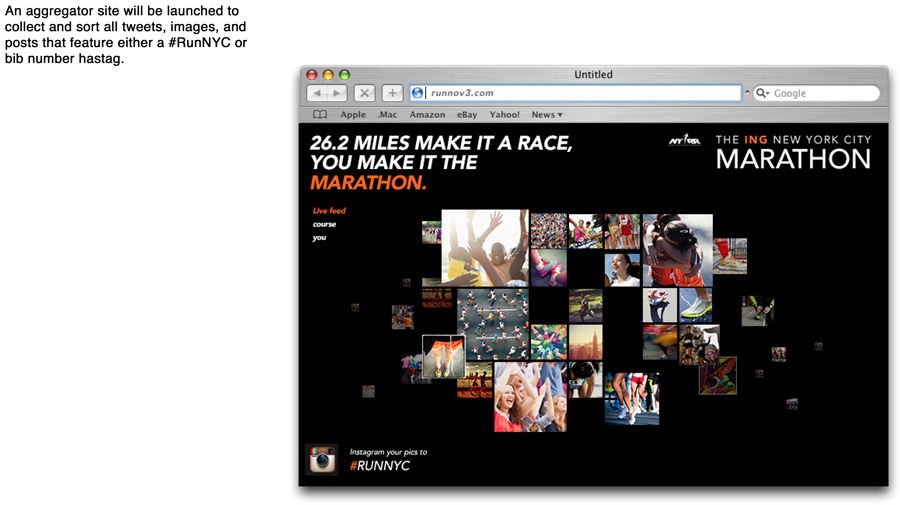Open the neon yellow sneaker photo
The height and width of the screenshot is (505, 900).
click(x=695, y=305)
